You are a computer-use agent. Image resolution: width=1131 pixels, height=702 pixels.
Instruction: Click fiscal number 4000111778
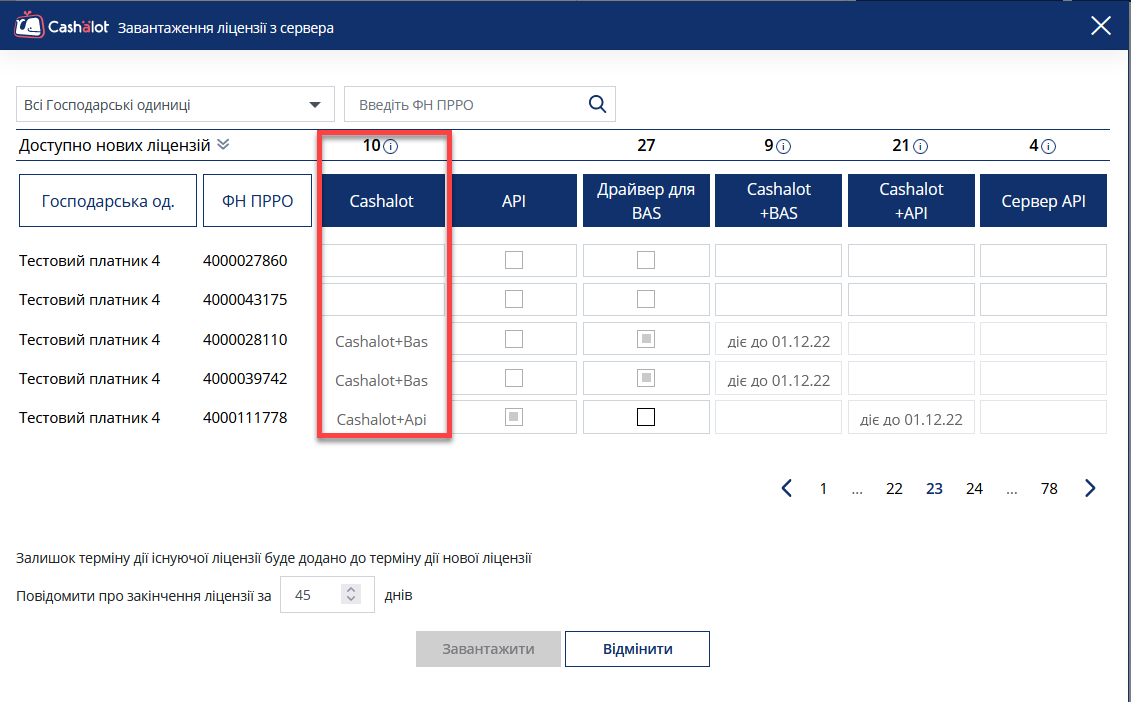click(x=245, y=417)
